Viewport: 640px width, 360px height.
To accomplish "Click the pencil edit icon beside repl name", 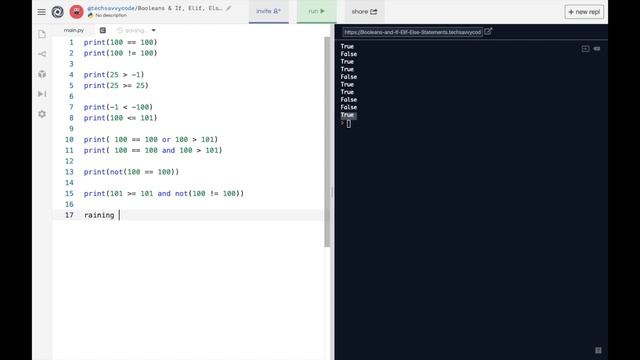I will [229, 8].
